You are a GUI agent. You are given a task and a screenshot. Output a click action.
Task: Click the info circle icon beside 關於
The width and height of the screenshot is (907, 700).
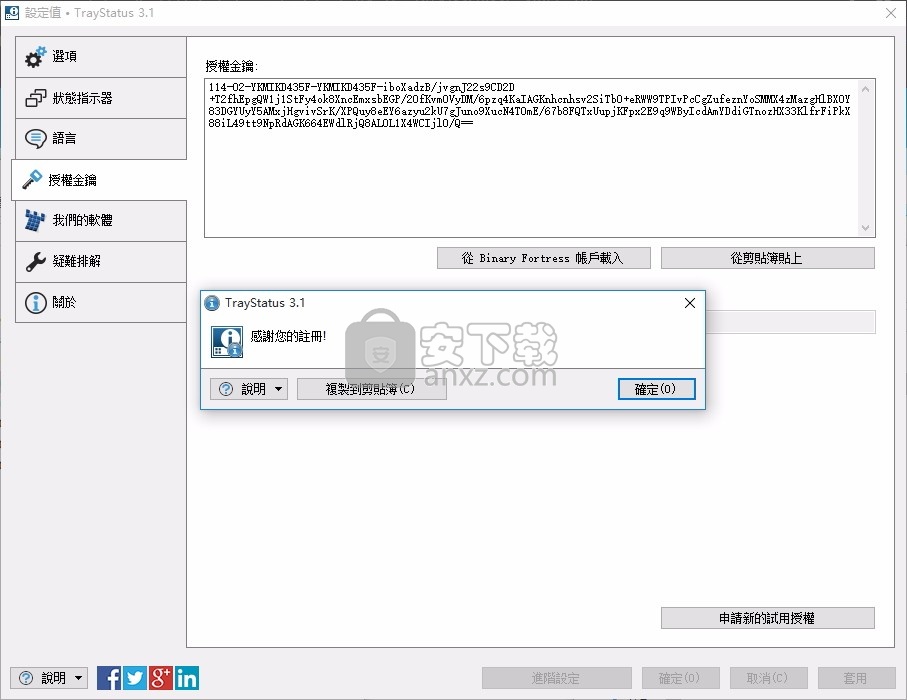[35, 302]
